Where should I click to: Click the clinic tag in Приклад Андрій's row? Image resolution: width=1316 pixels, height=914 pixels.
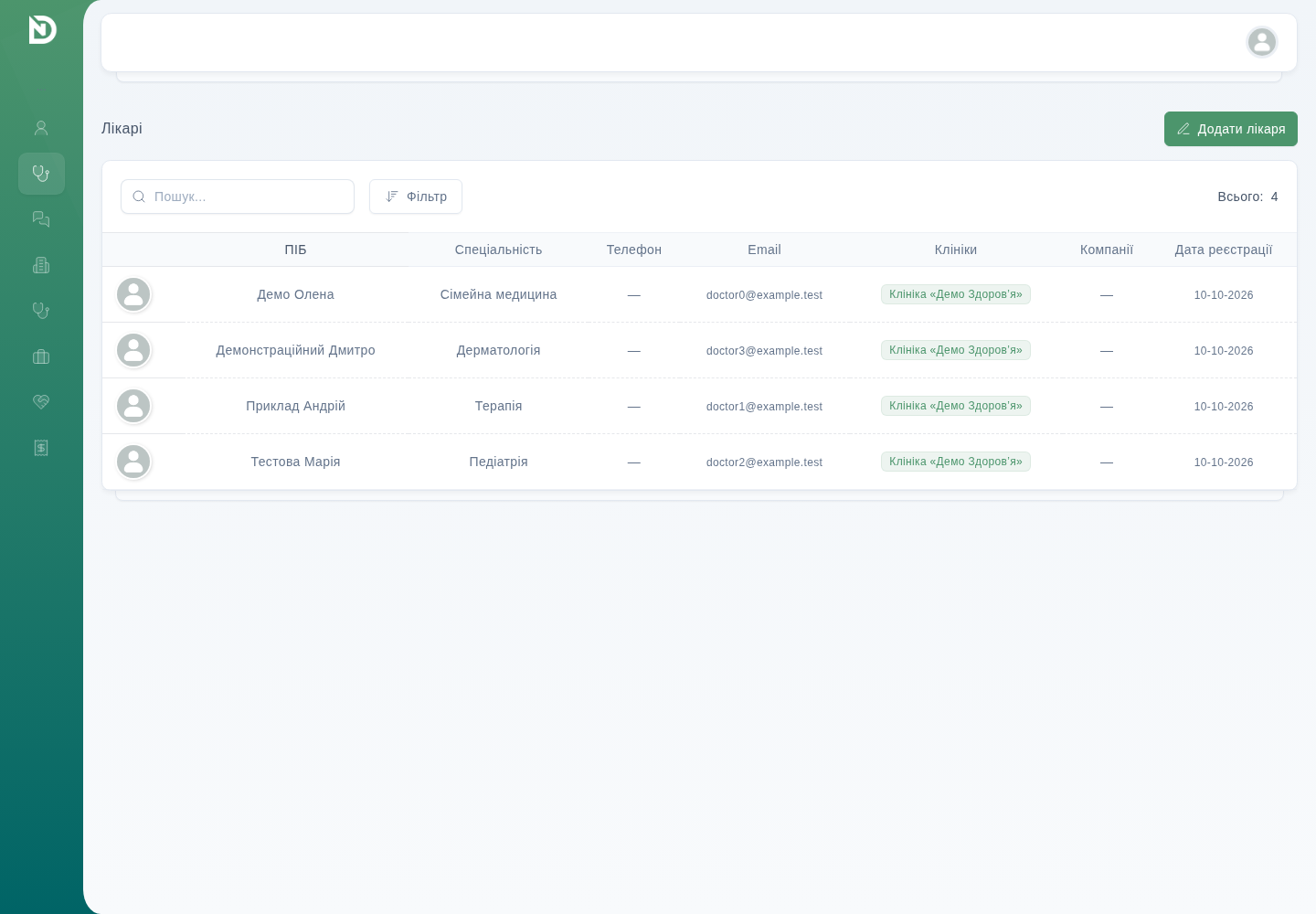click(956, 406)
